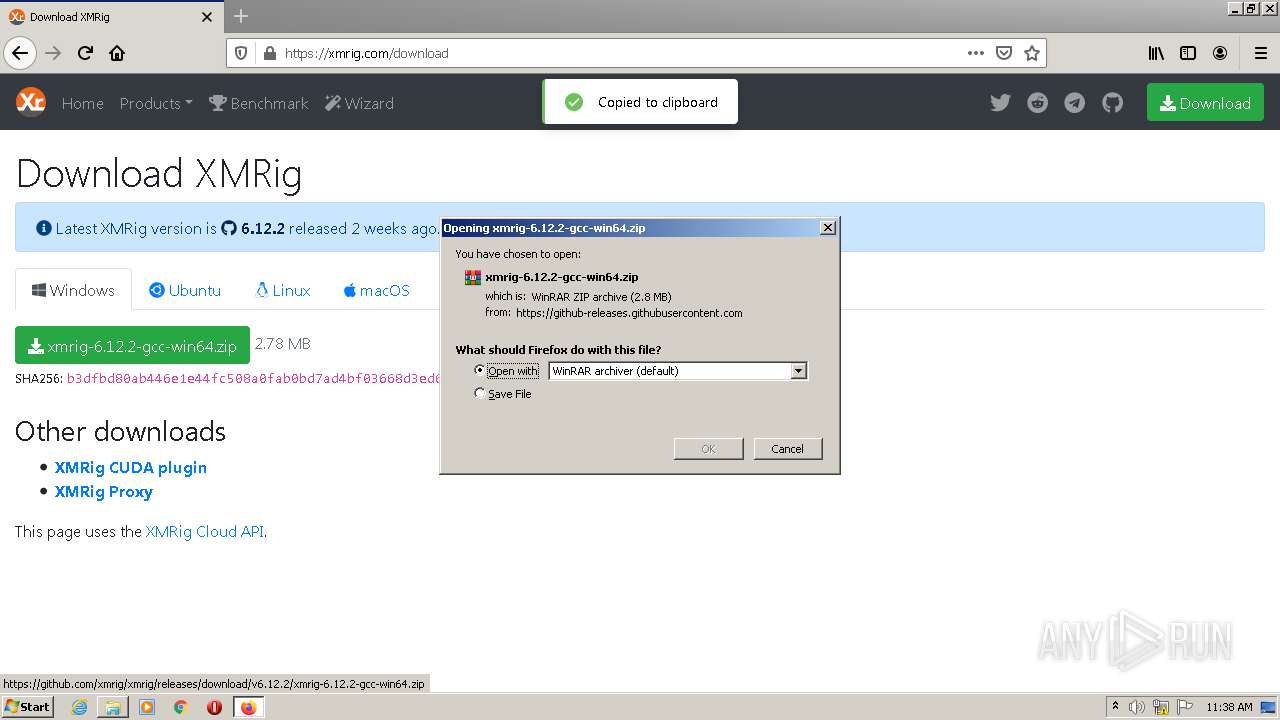1280x720 pixels.
Task: Open the XMRig Proxy link
Action: (104, 492)
